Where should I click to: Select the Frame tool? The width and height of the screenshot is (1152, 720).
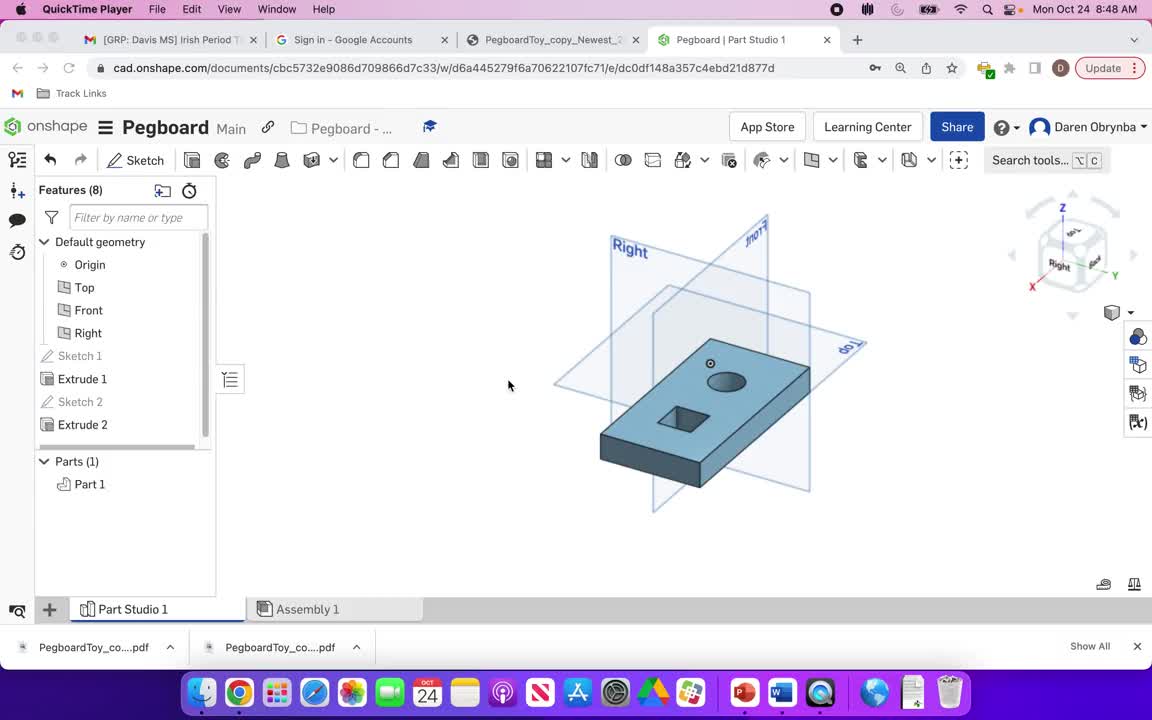[x=909, y=160]
